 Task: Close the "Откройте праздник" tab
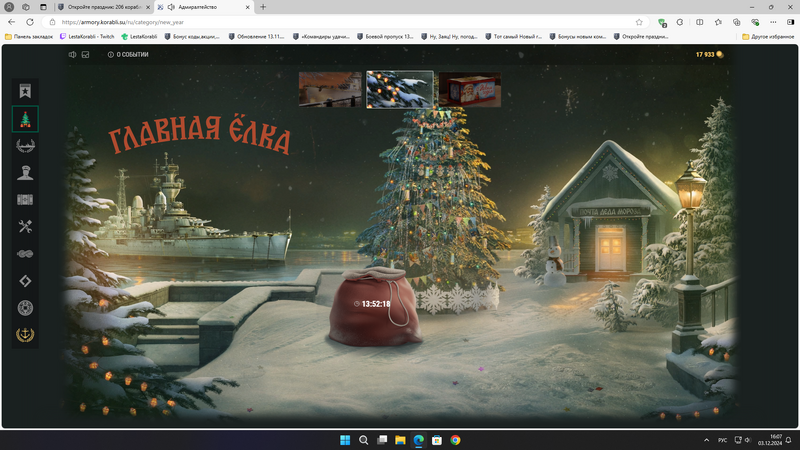148,7
